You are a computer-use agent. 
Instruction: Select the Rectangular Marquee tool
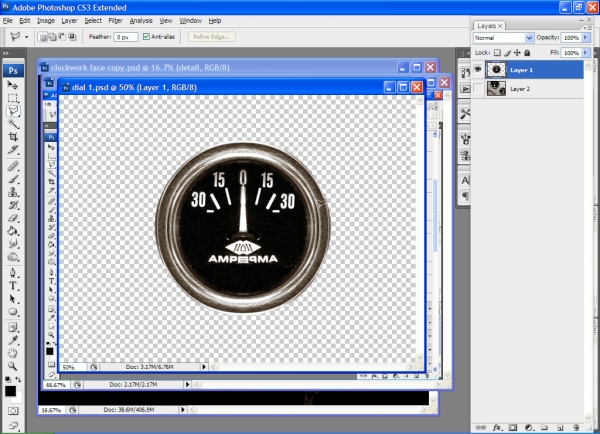tap(13, 98)
